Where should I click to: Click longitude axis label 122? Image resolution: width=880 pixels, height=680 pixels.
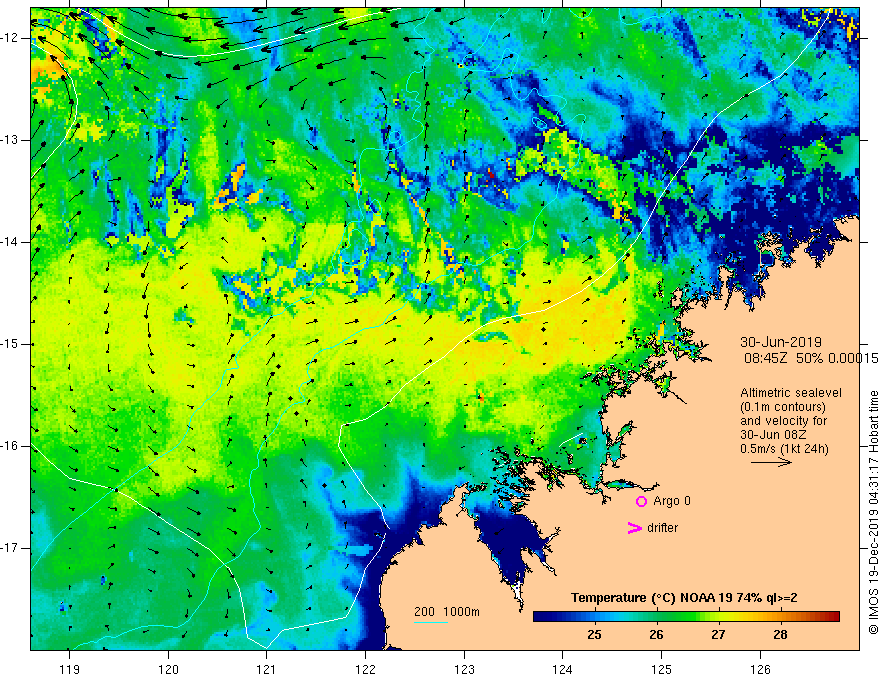[x=365, y=669]
